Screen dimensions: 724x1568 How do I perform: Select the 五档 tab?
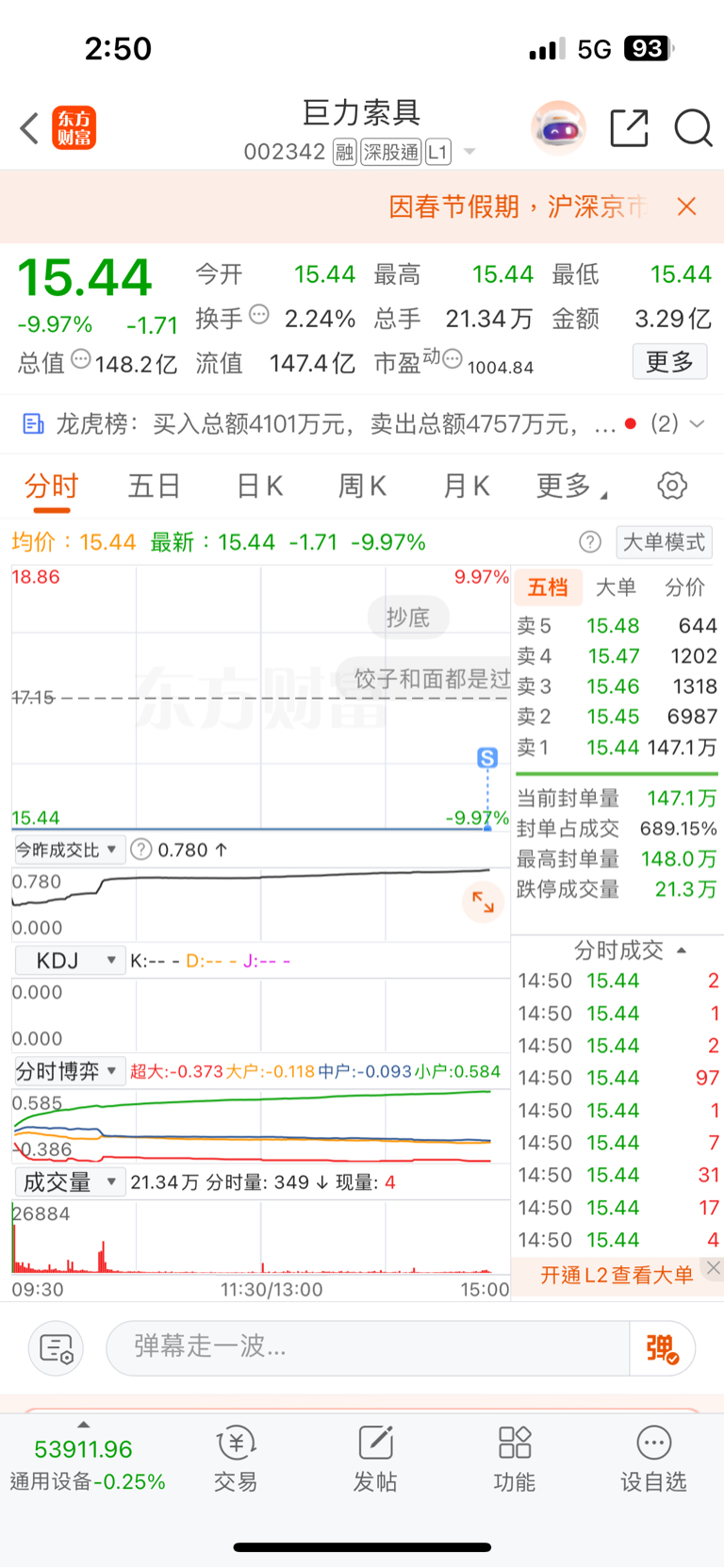pyautogui.click(x=548, y=587)
